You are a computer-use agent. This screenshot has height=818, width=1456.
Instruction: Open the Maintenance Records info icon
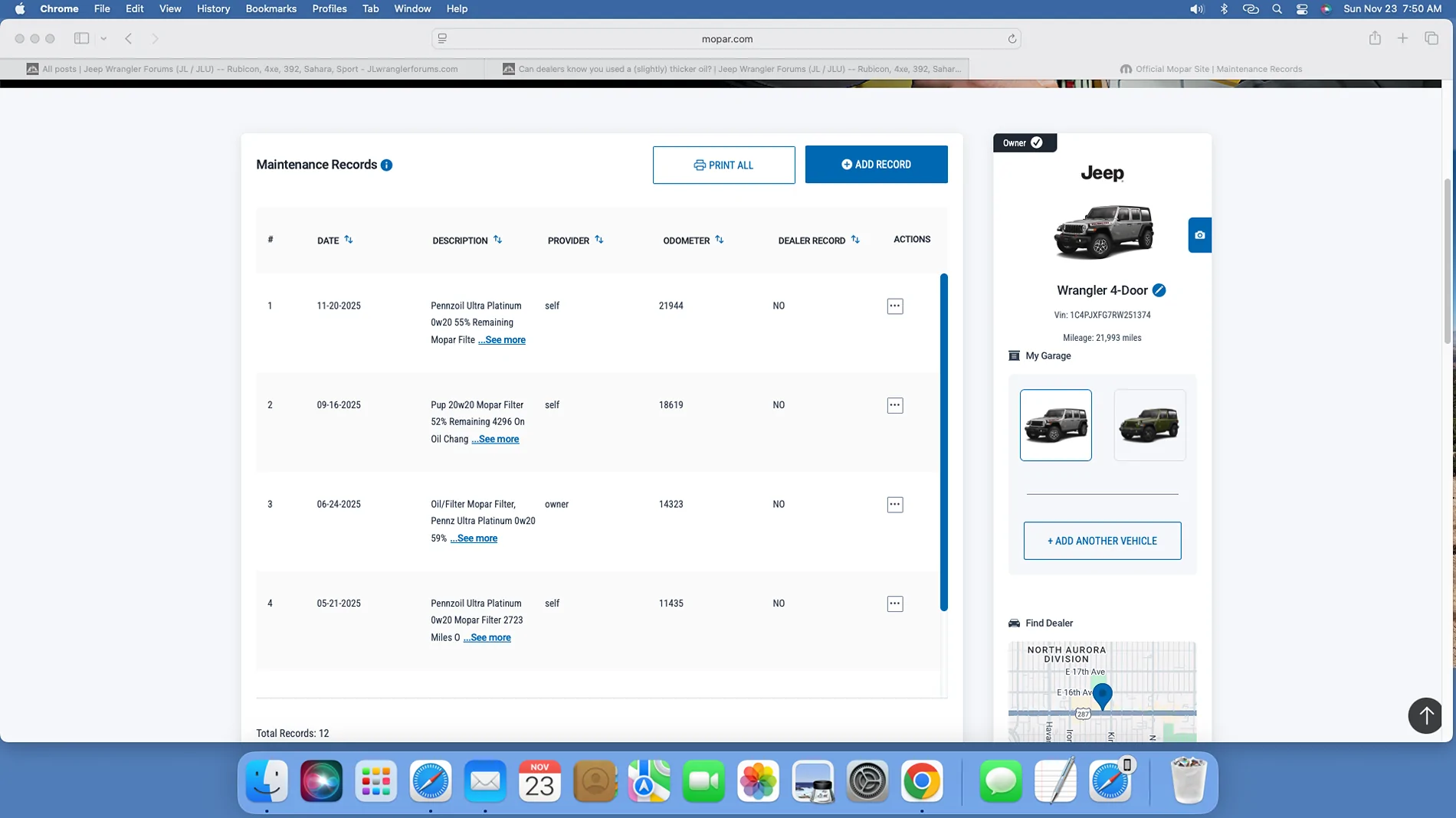pyautogui.click(x=386, y=165)
